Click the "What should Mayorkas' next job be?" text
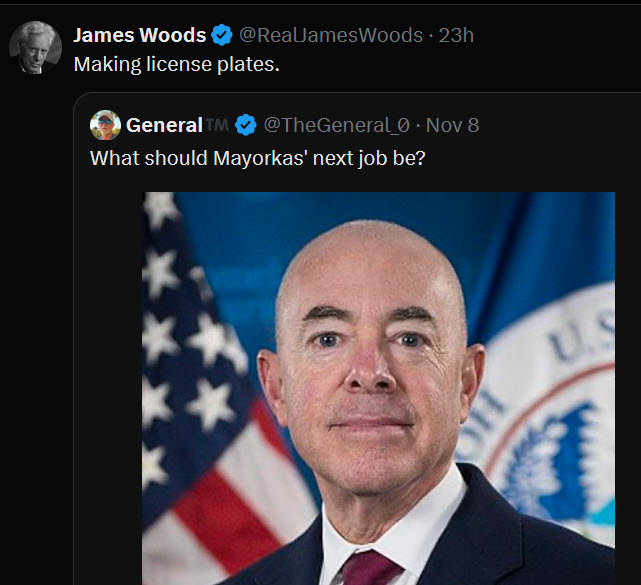This screenshot has height=585, width=641. [x=258, y=158]
